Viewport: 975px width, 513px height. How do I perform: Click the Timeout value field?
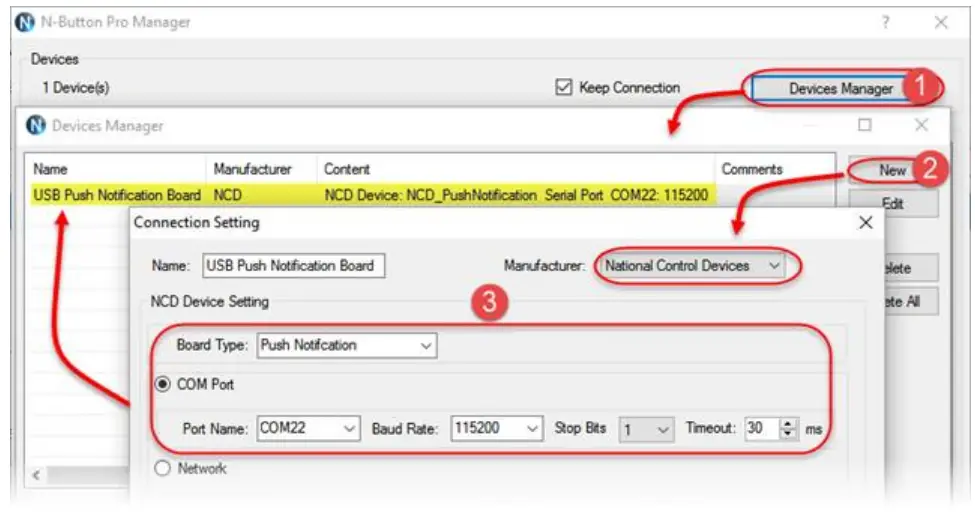762,428
